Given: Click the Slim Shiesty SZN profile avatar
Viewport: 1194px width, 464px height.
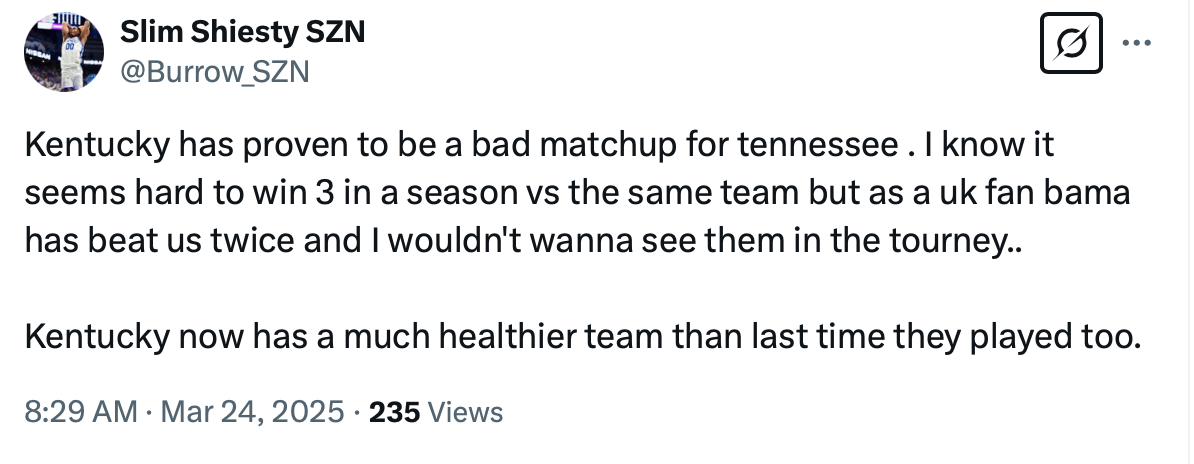Looking at the screenshot, I should click(x=63, y=53).
